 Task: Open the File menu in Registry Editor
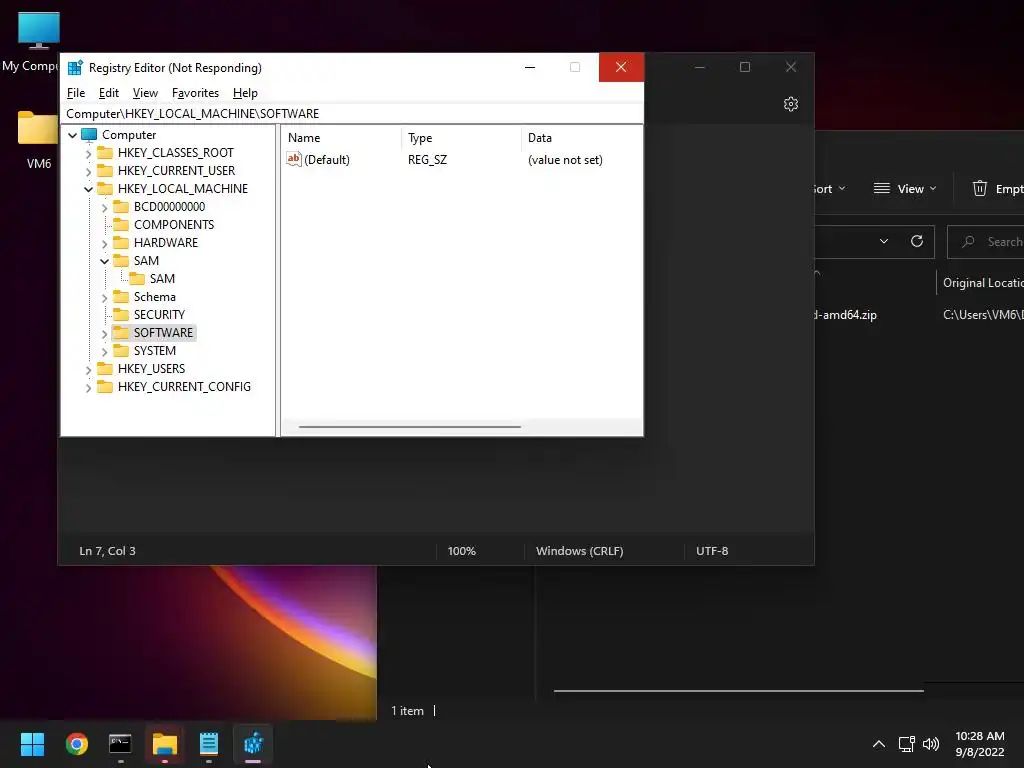pos(76,93)
